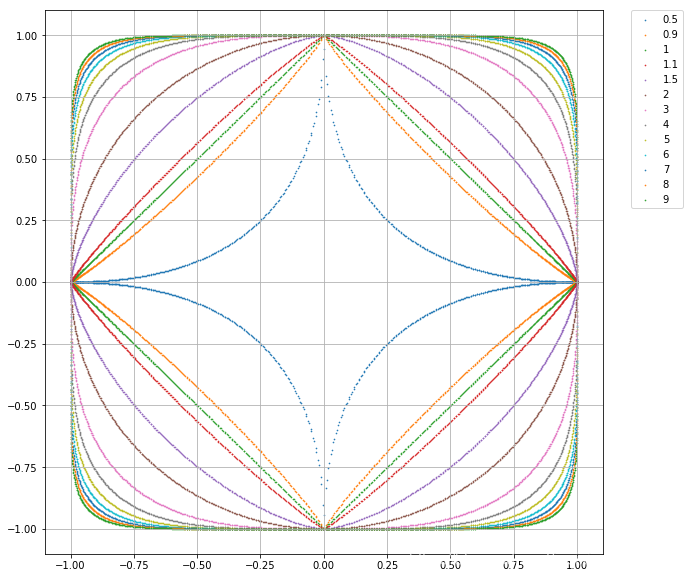This screenshot has height=578, width=689.
Task: Click the x-axis tick label −0.50
Action: pos(198,565)
